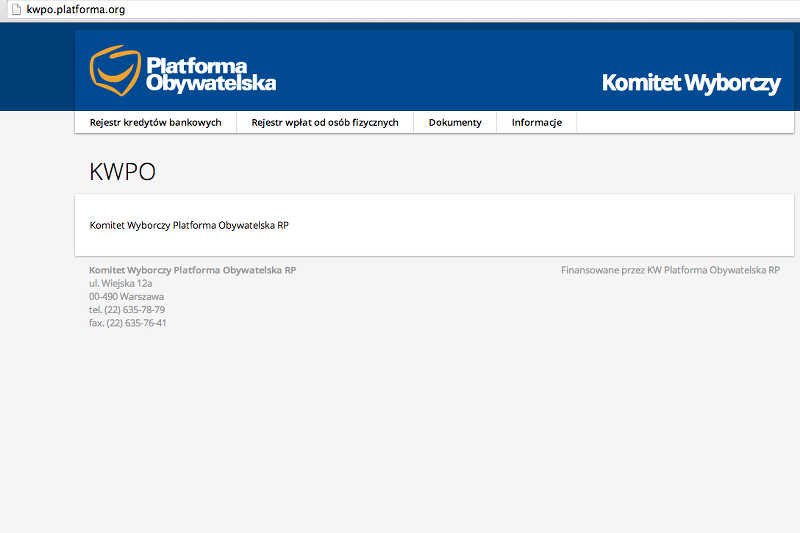Screen dimensions: 800x533
Task: Click the postal line 00-490 Warszawa
Action: pyautogui.click(x=127, y=296)
